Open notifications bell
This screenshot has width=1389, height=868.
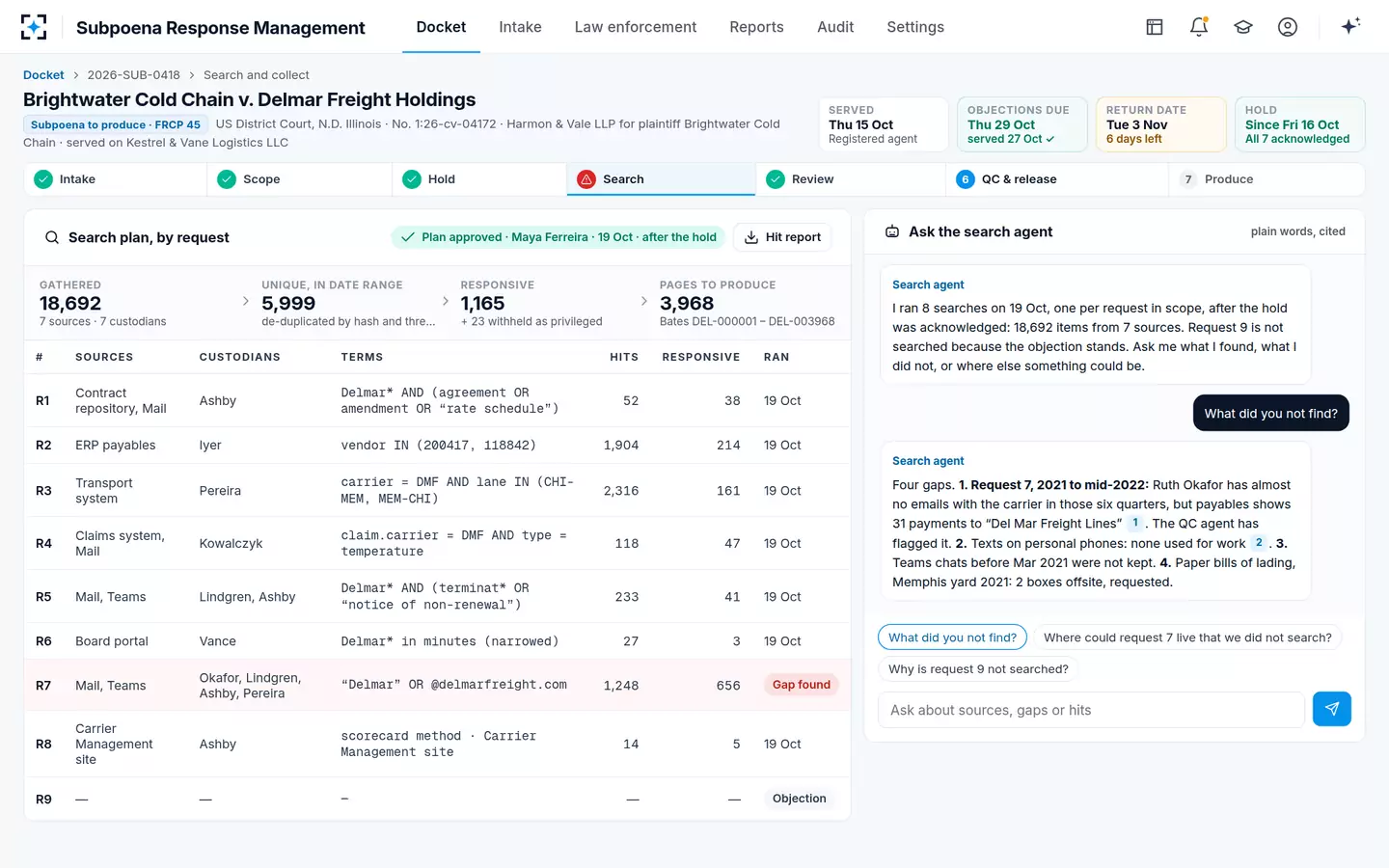(x=1199, y=27)
